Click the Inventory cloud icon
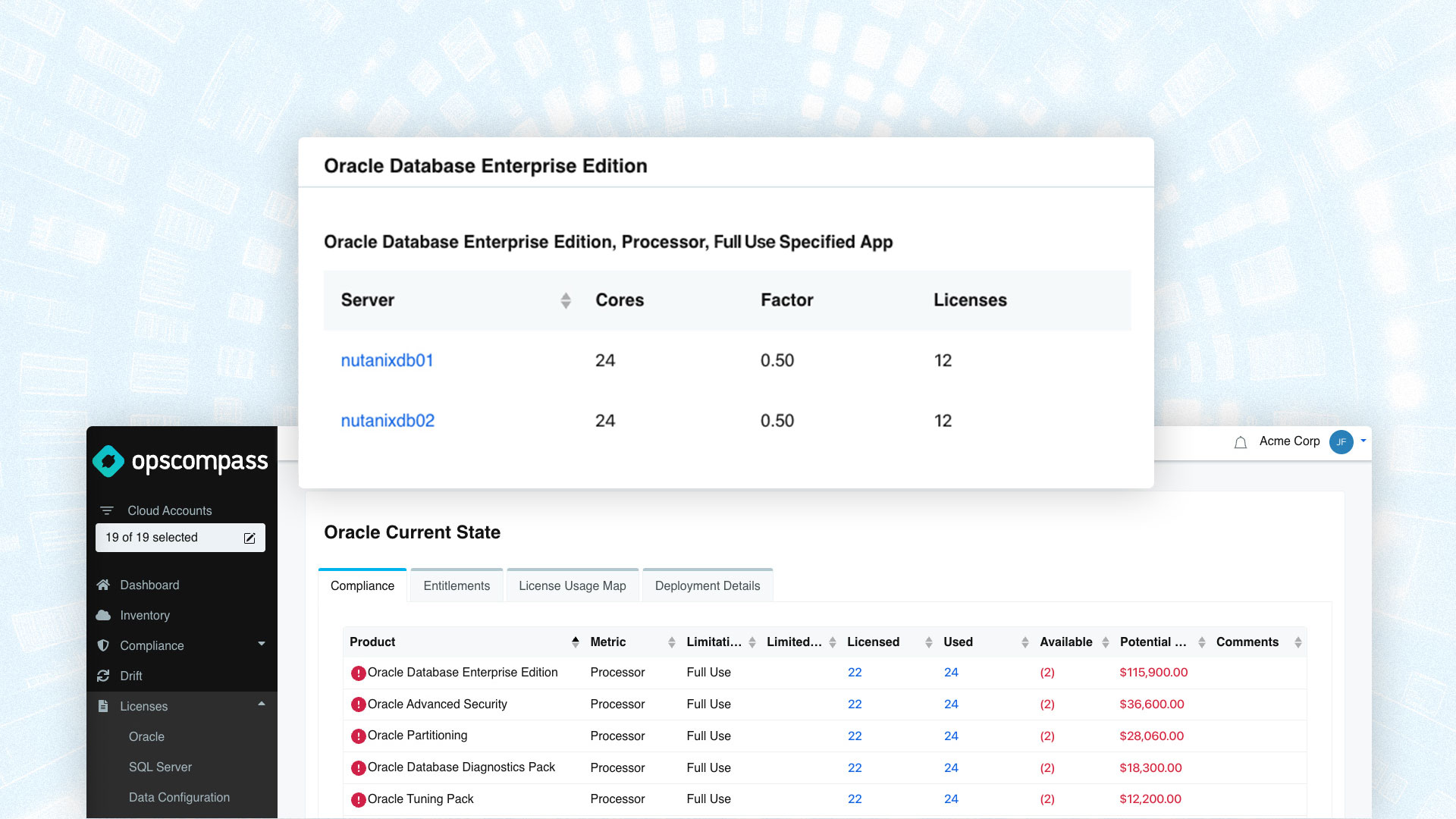The image size is (1456, 819). click(x=104, y=615)
